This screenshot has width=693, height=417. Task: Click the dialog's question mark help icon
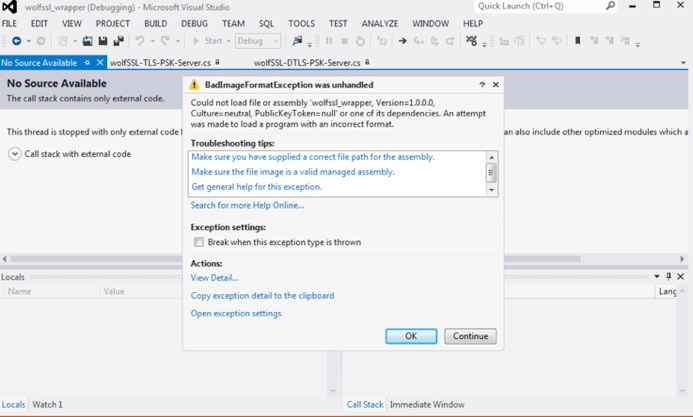(482, 85)
